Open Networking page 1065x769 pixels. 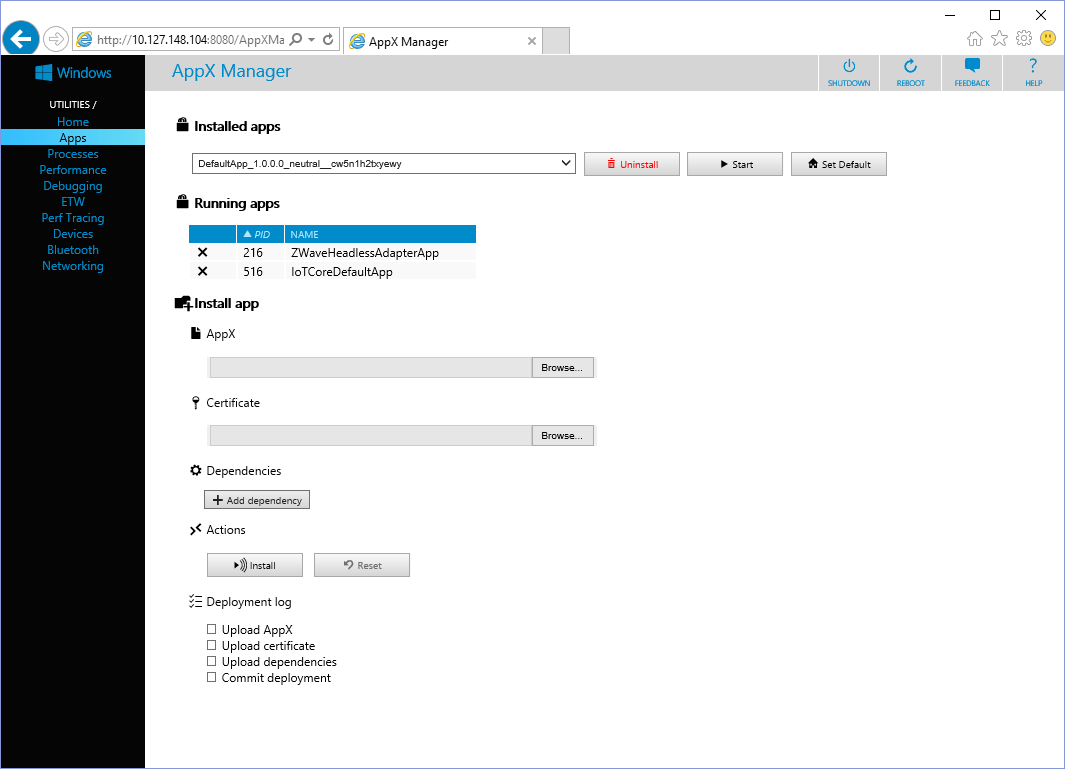point(73,266)
